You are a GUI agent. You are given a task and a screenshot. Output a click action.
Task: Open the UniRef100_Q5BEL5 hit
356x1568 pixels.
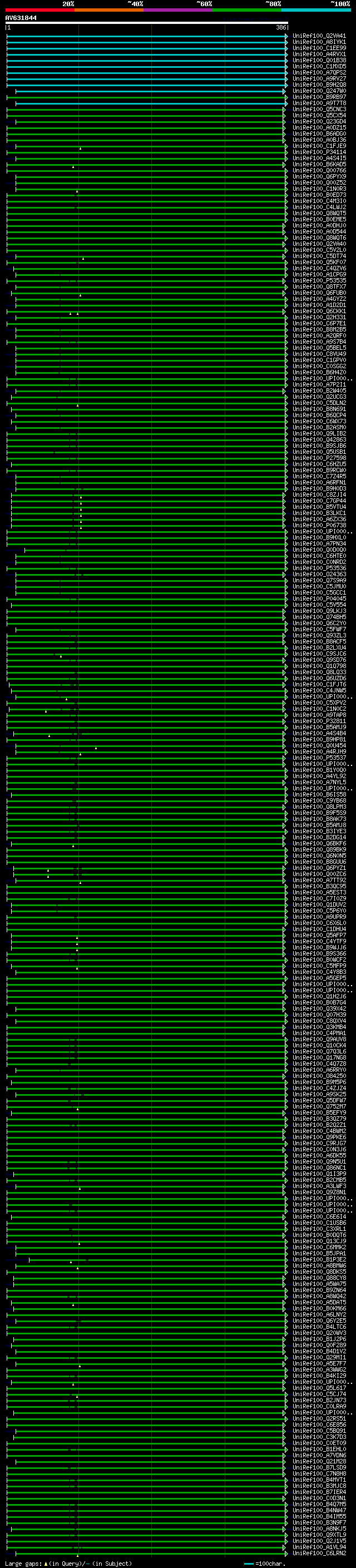click(x=319, y=348)
